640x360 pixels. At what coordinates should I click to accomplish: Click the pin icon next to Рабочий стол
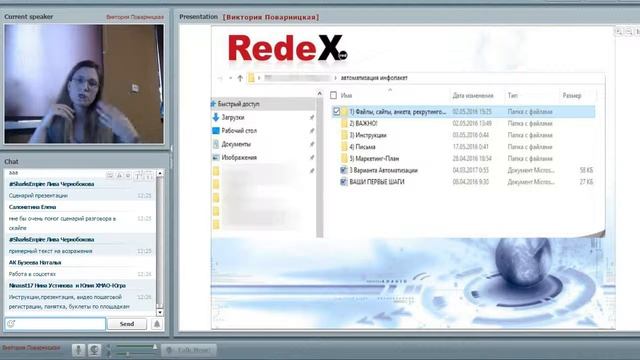(312, 131)
